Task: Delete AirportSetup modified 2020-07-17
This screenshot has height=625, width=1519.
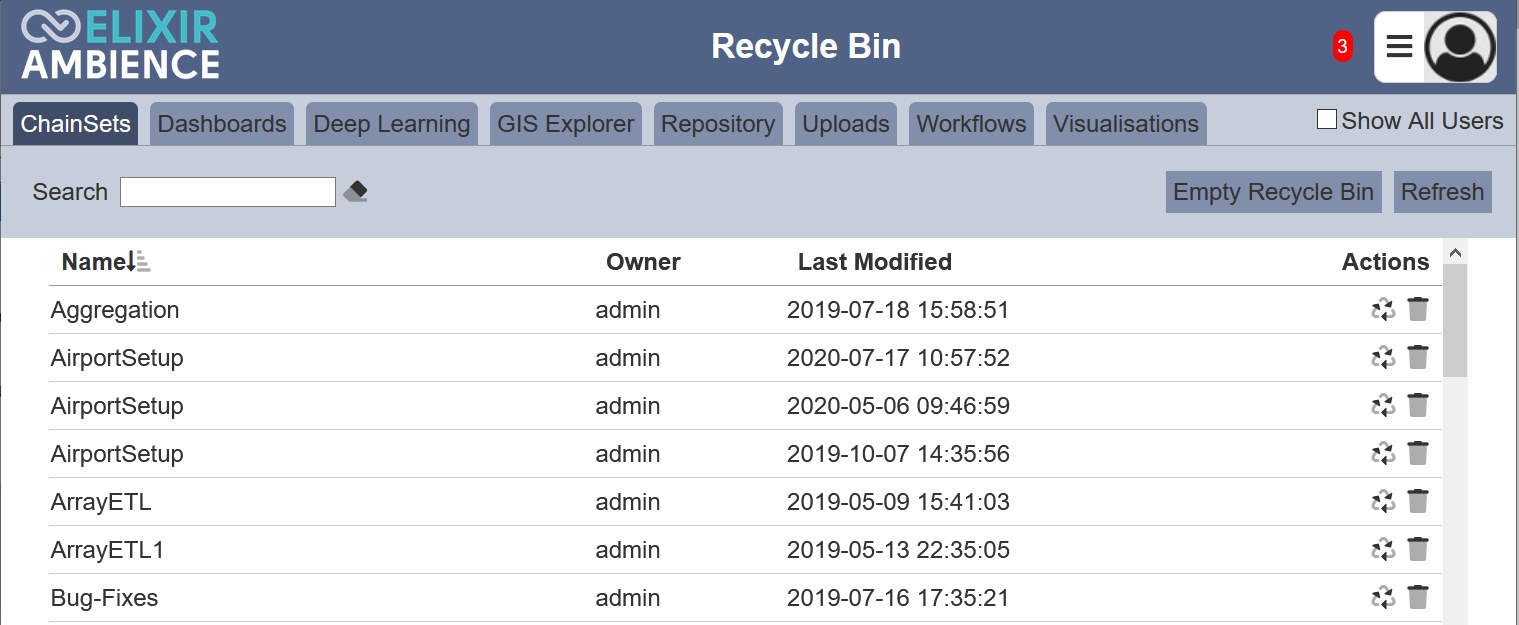Action: pos(1418,358)
